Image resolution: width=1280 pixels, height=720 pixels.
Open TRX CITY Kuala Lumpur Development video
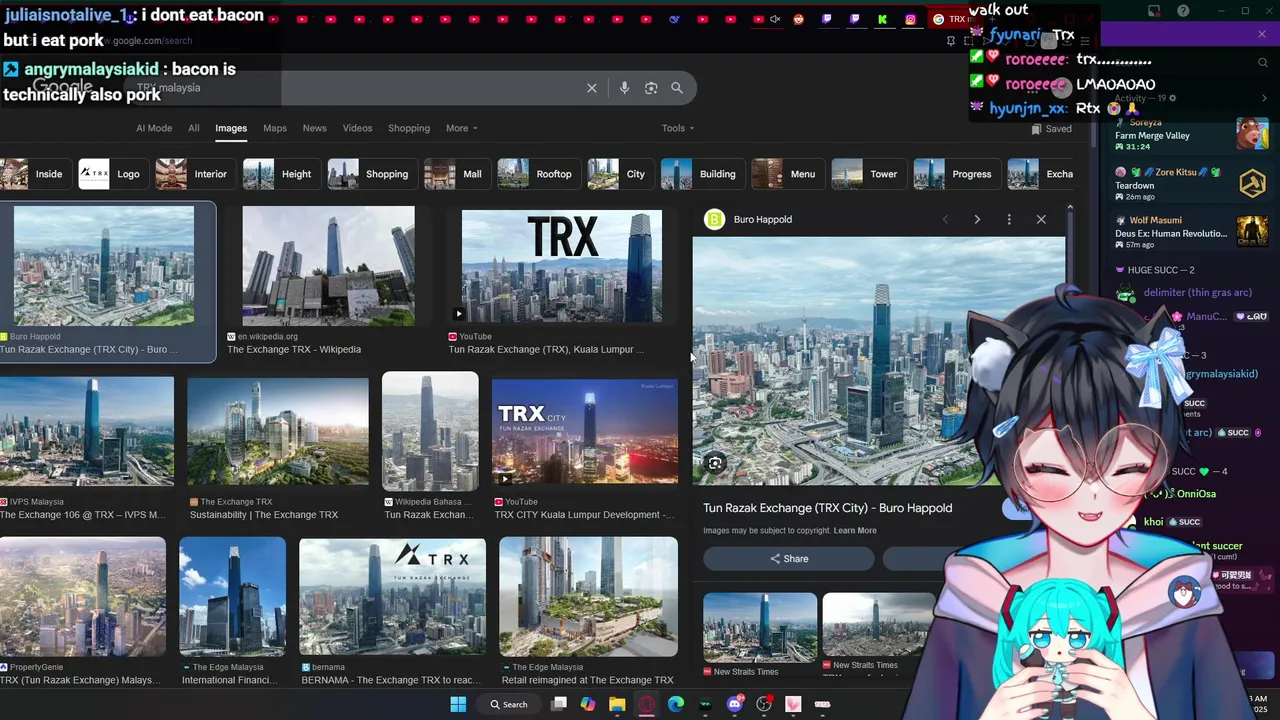point(585,432)
